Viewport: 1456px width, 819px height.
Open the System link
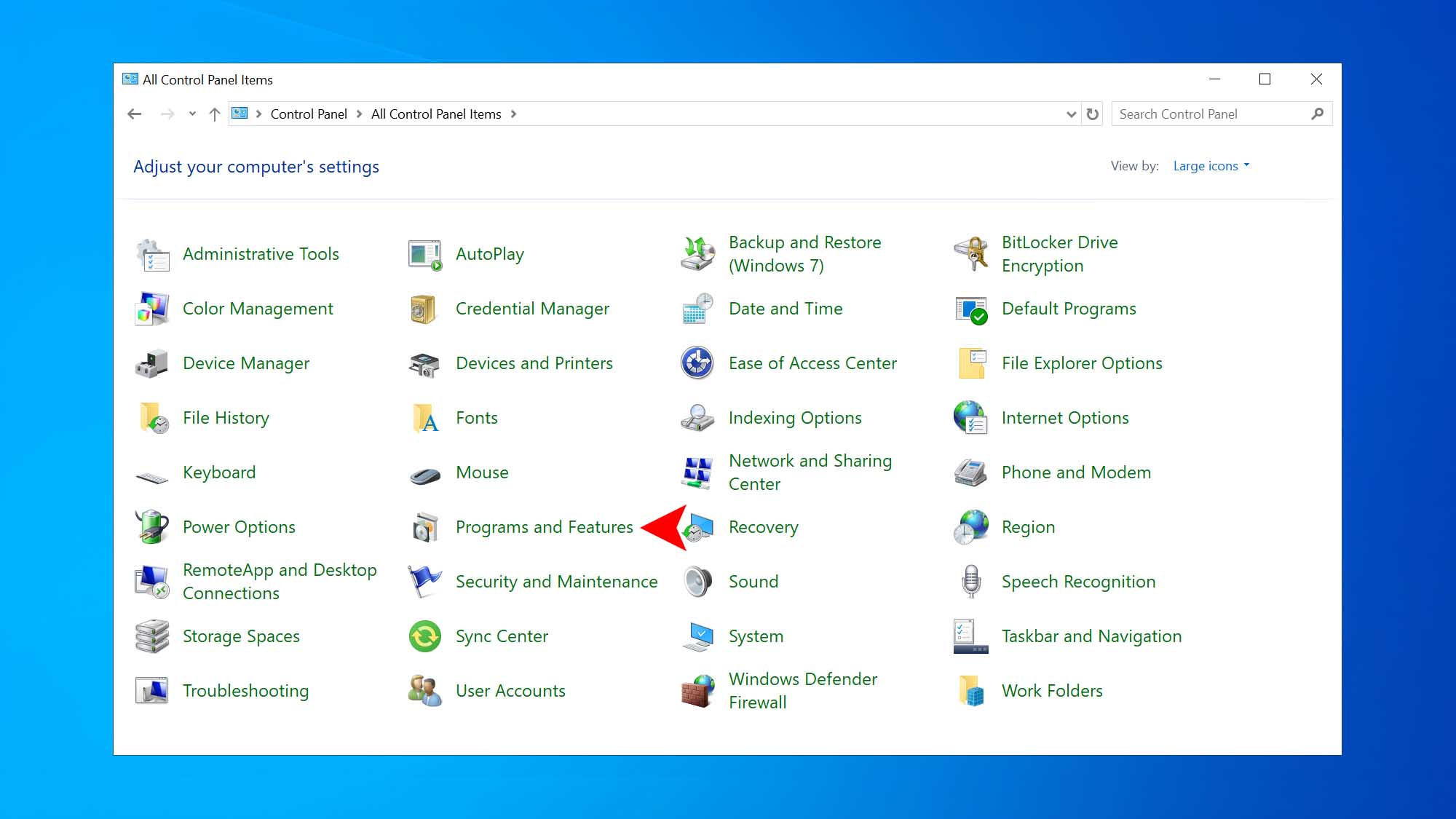[x=756, y=636]
